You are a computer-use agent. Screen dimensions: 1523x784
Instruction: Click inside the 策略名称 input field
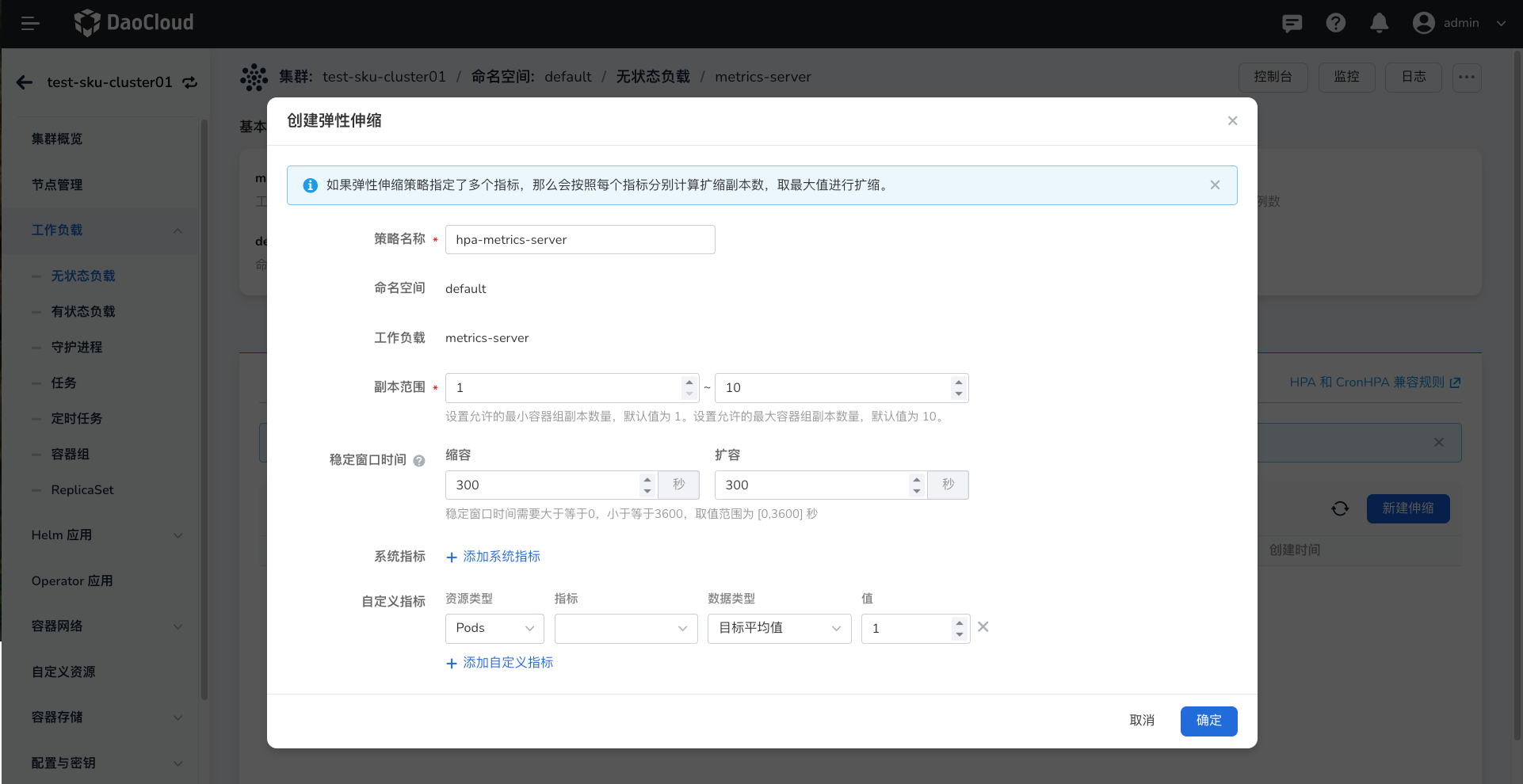pos(580,239)
